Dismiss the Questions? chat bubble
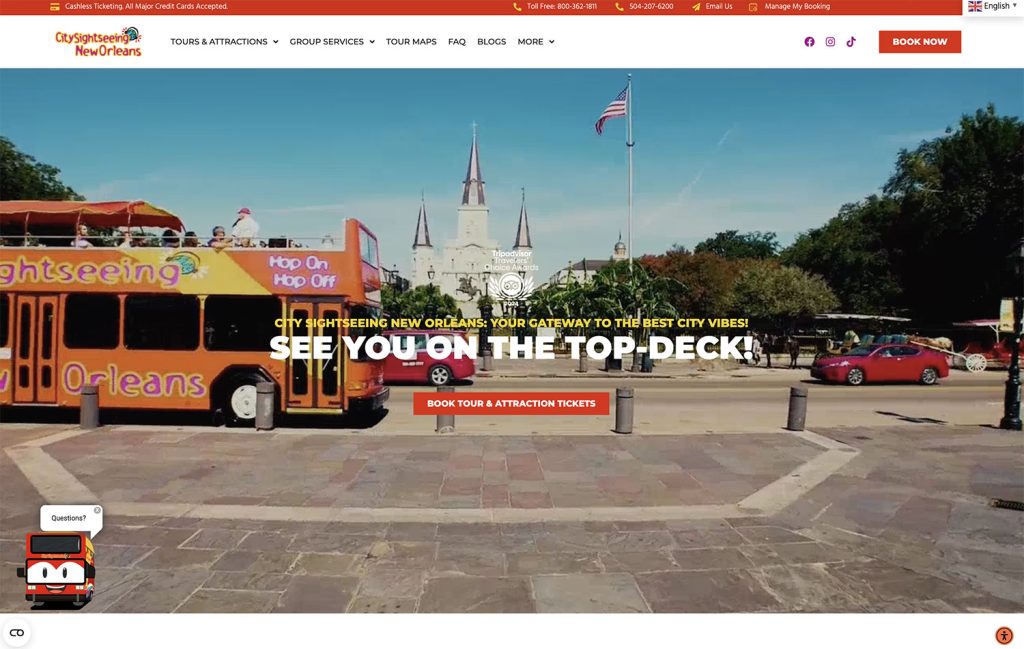 (97, 510)
